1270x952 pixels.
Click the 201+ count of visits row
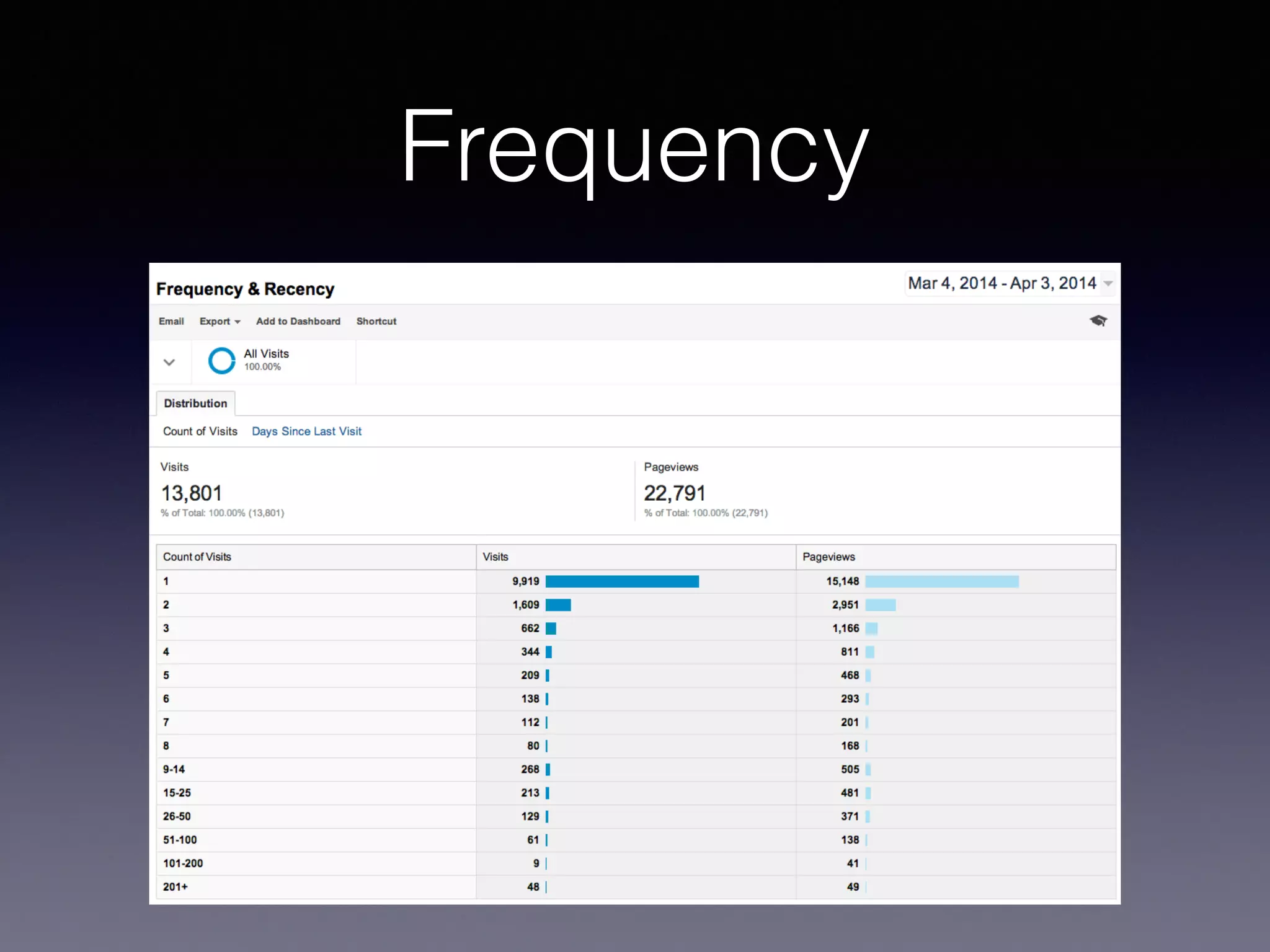click(175, 887)
